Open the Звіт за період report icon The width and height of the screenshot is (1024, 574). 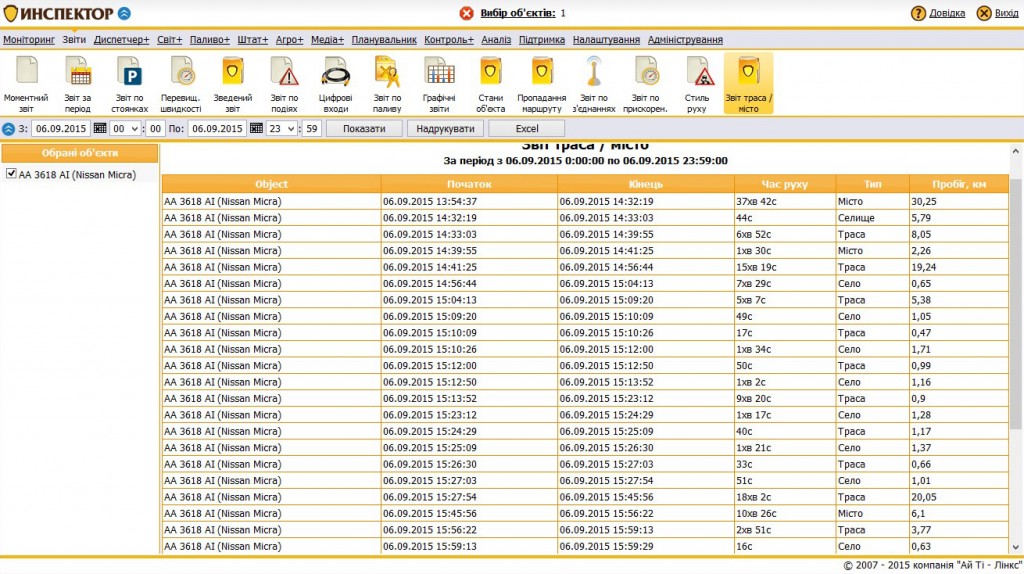[x=78, y=83]
